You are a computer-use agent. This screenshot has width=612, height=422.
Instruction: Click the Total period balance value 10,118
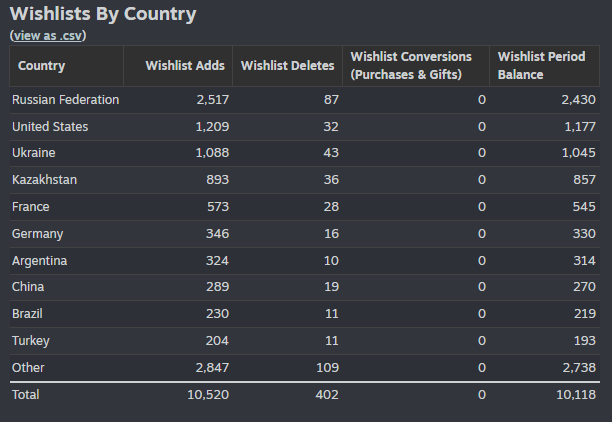point(576,395)
